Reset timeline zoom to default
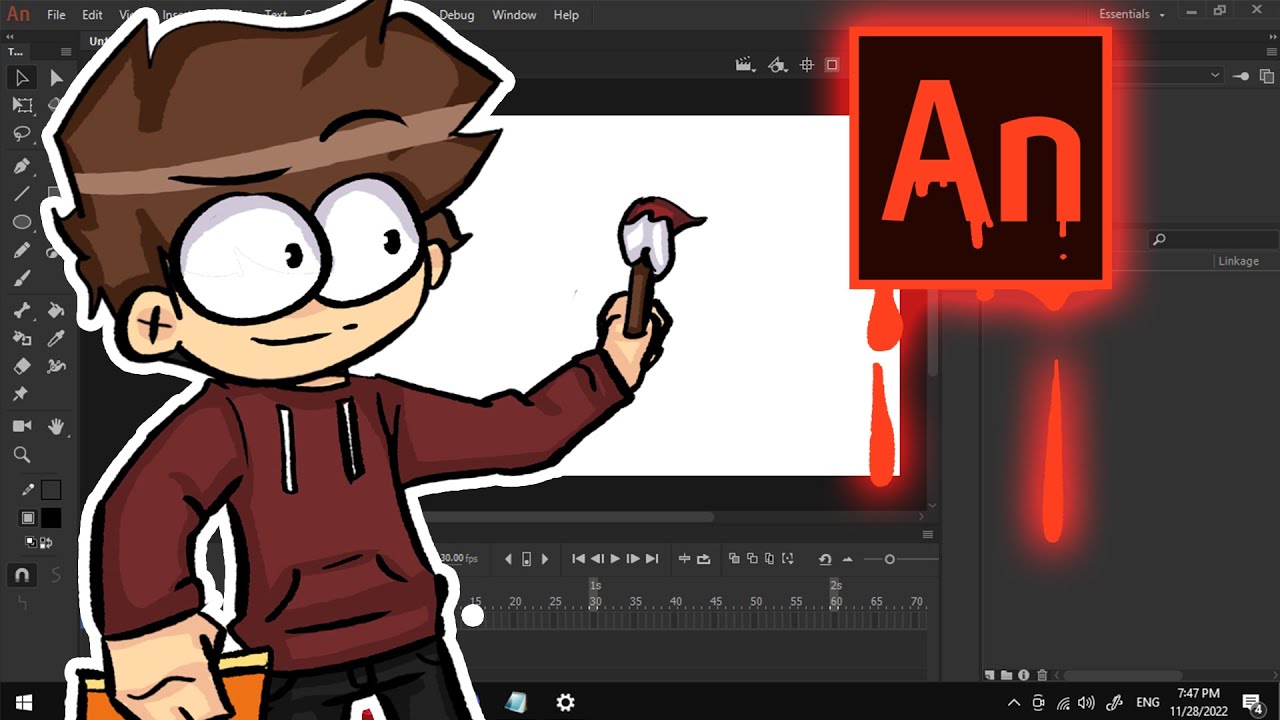1280x720 pixels. 825,559
